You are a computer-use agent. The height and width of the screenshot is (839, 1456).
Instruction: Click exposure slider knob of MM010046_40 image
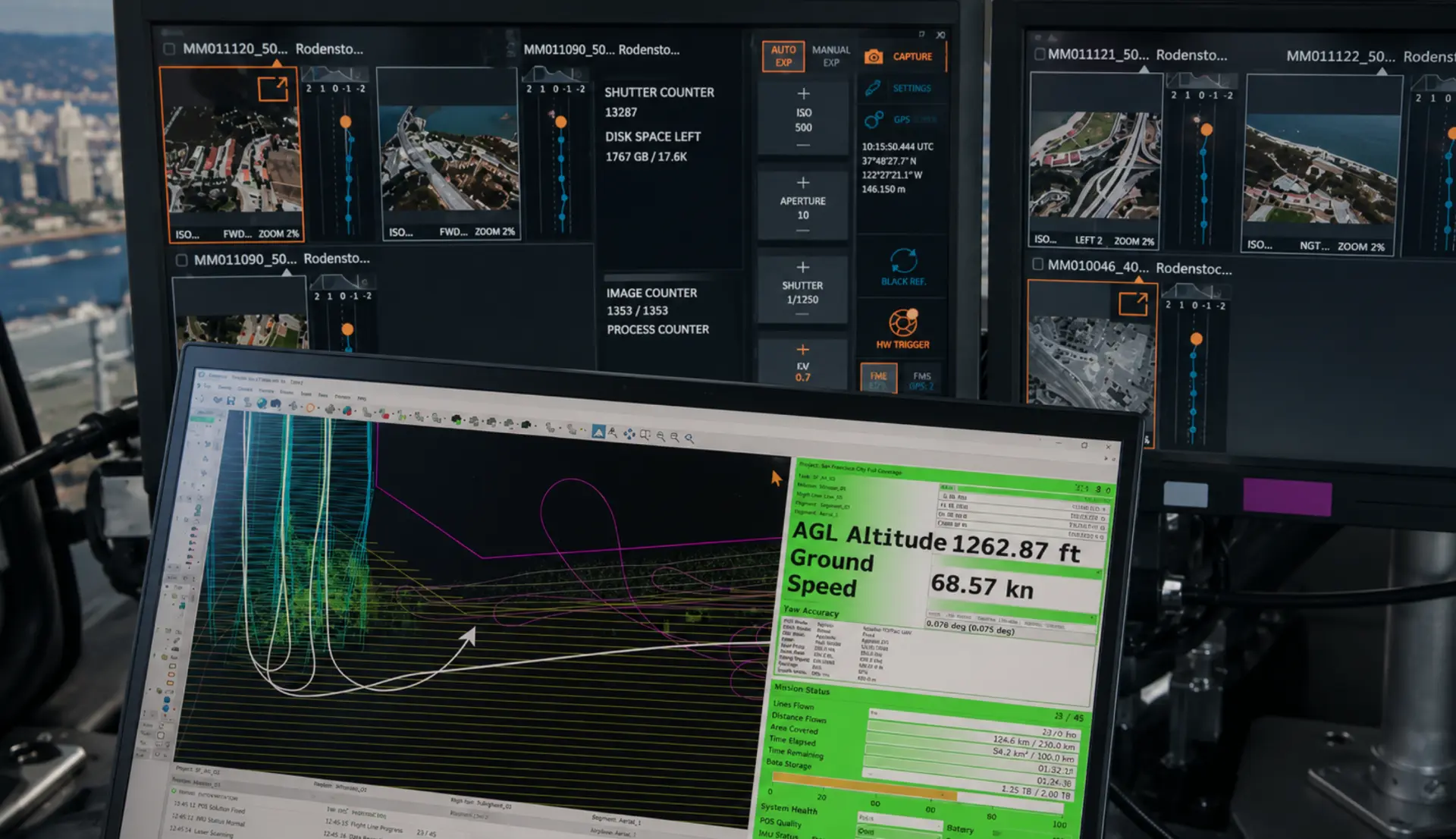click(x=1197, y=339)
